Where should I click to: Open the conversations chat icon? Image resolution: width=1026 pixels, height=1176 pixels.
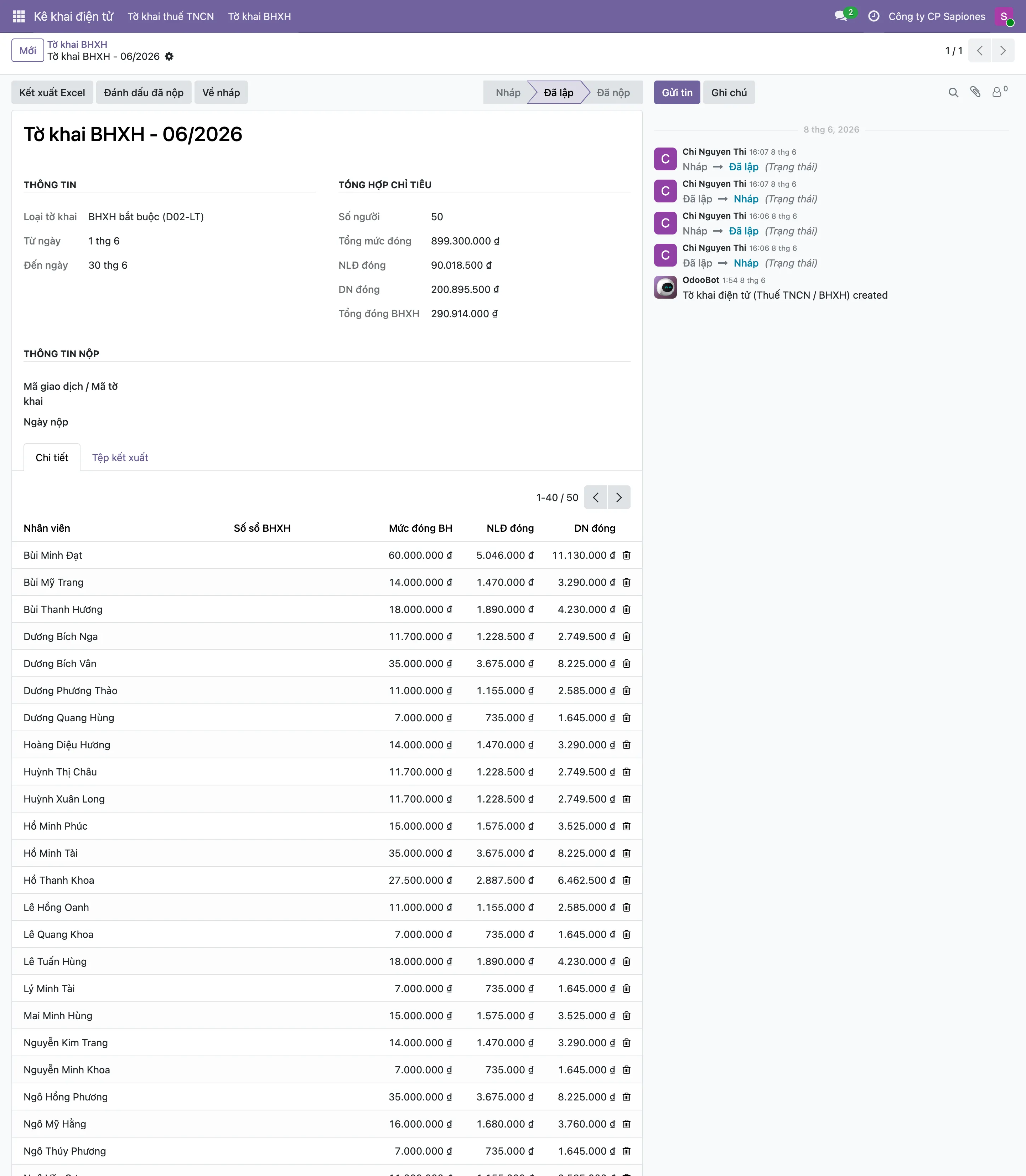(x=840, y=16)
